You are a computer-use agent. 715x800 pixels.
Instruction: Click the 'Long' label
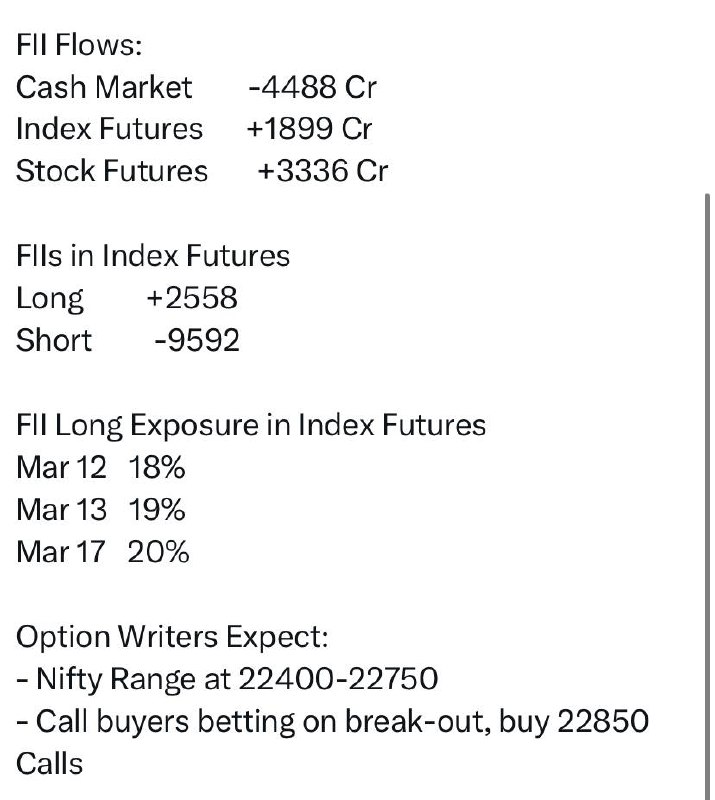coord(50,299)
